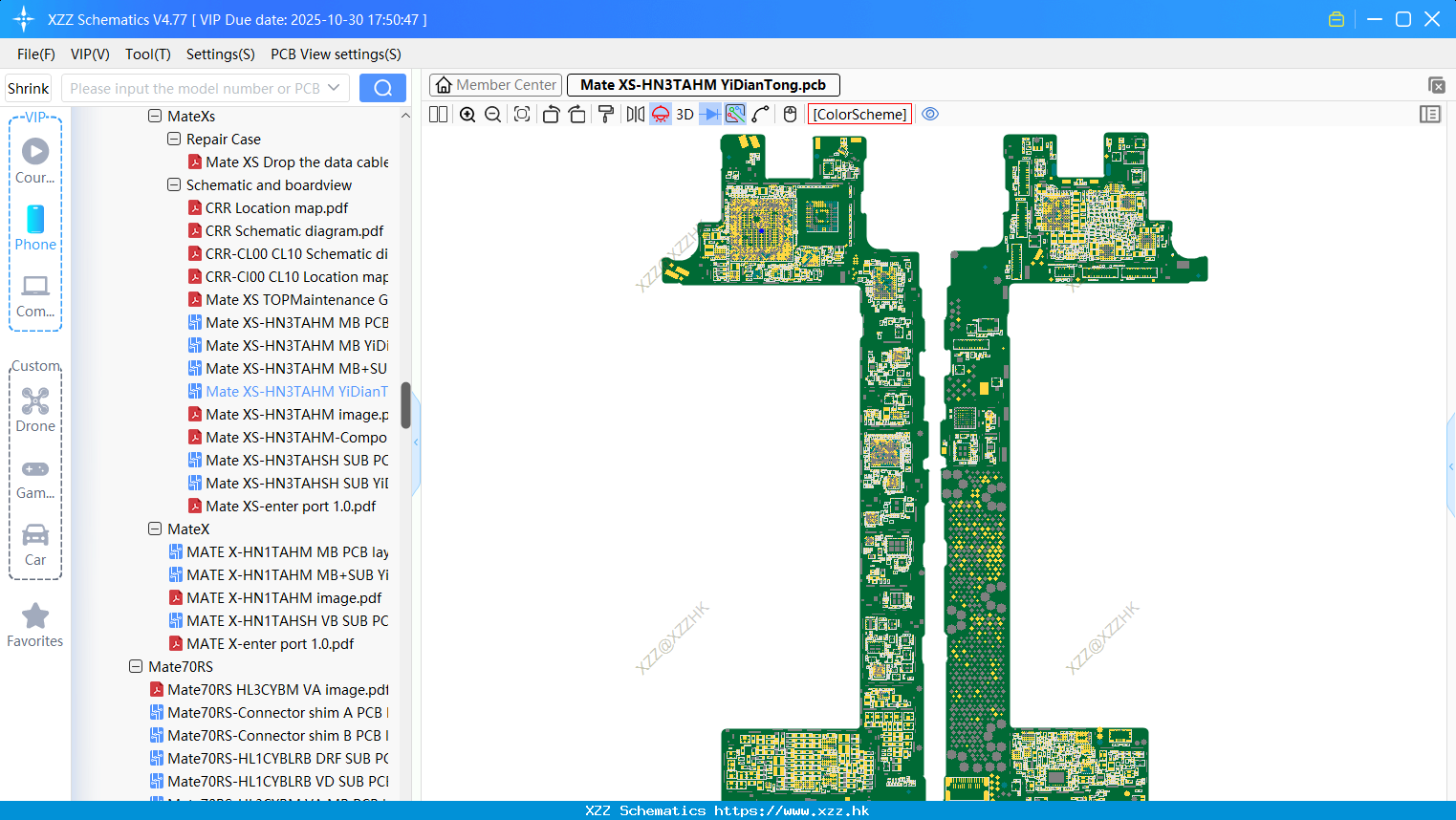The height and width of the screenshot is (820, 1456).
Task: Select the Car category
Action: pyautogui.click(x=35, y=545)
